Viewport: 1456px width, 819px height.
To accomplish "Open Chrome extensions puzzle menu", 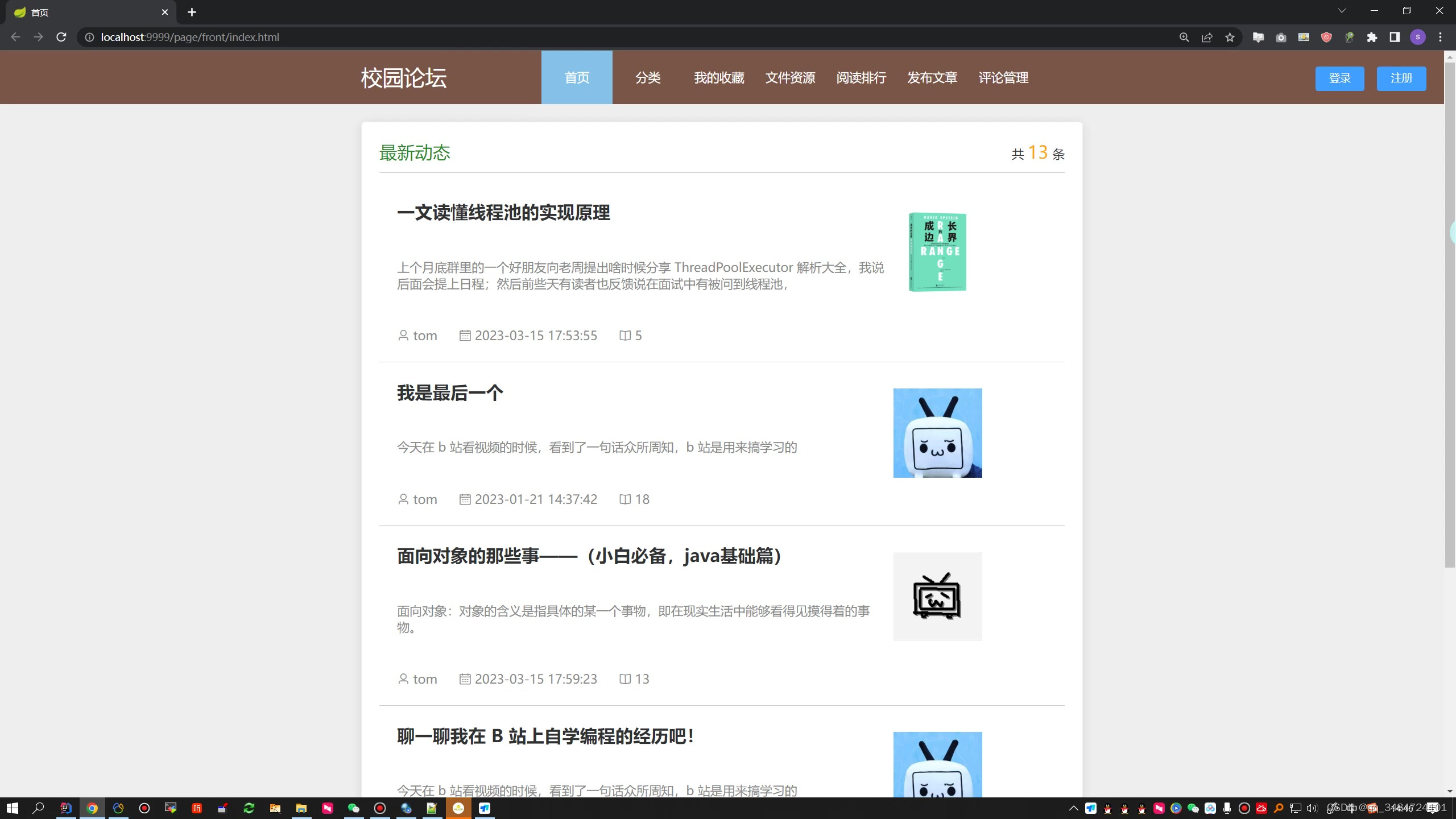I will (x=1372, y=37).
